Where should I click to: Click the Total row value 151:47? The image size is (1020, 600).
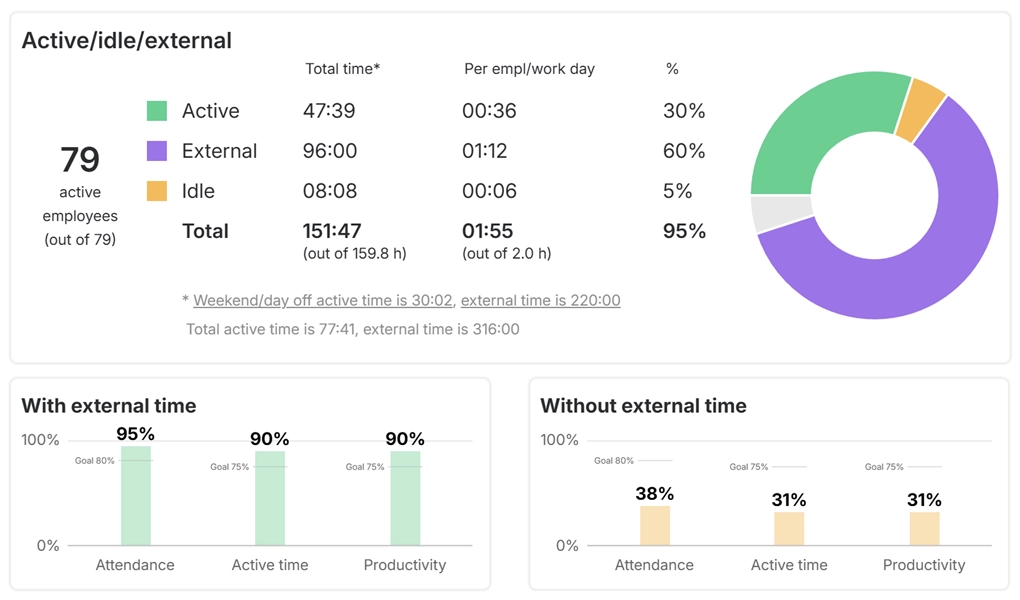tap(330, 231)
